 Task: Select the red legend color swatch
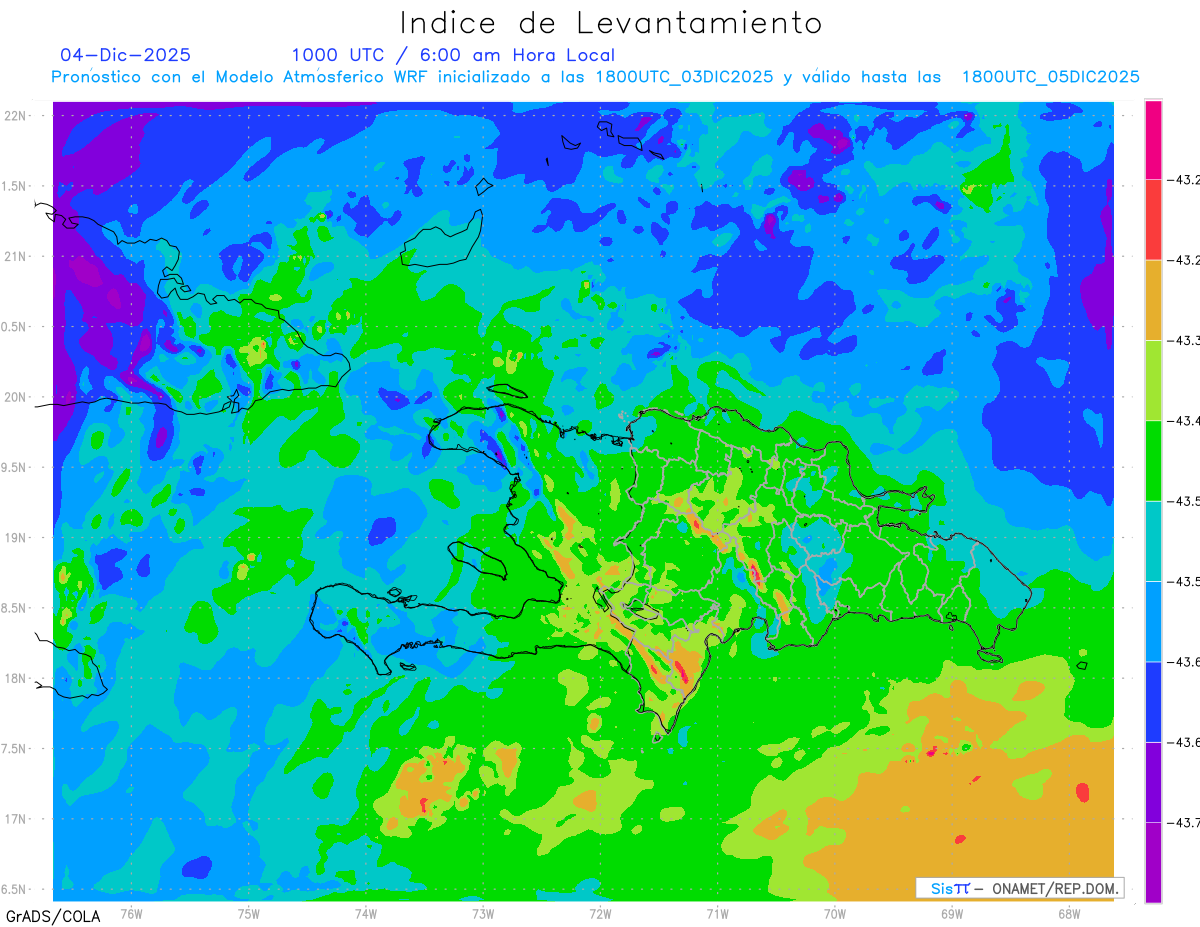1153,220
